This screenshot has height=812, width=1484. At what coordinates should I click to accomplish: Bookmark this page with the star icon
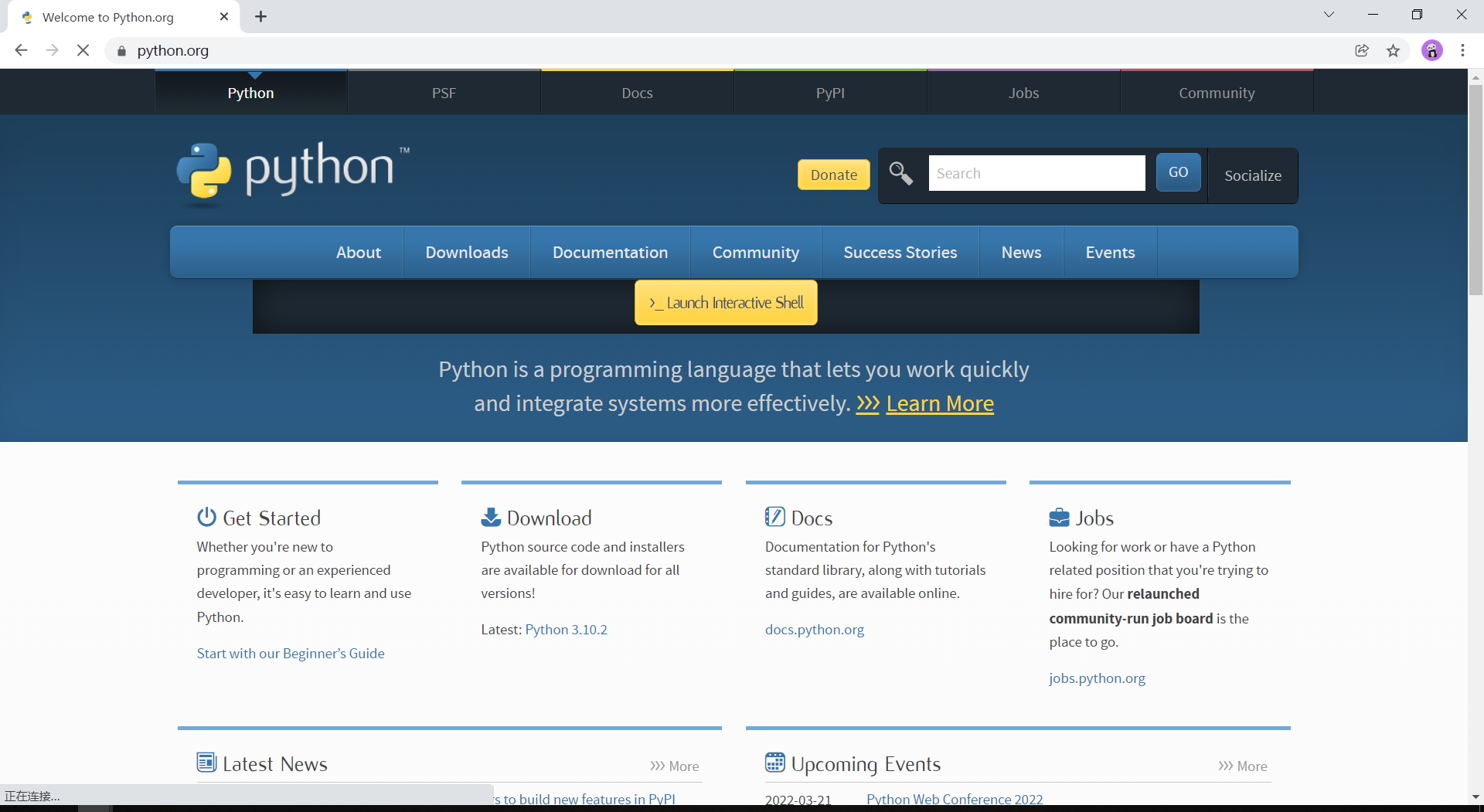coord(1393,50)
